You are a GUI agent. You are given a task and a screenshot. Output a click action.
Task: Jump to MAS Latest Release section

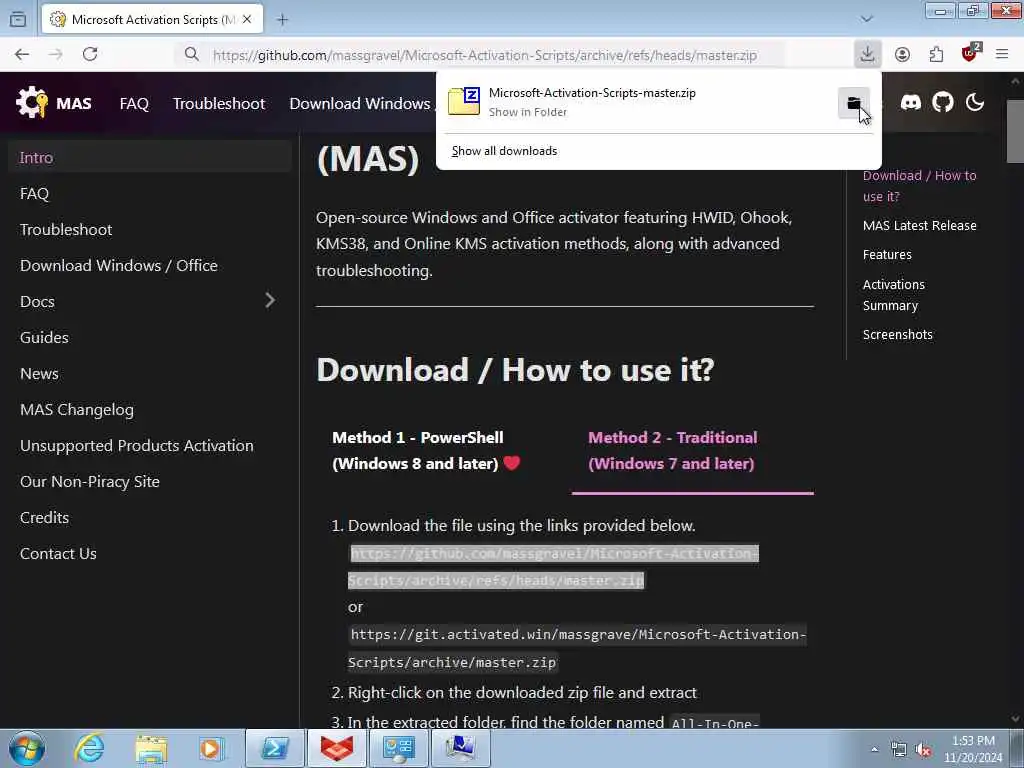click(x=920, y=225)
